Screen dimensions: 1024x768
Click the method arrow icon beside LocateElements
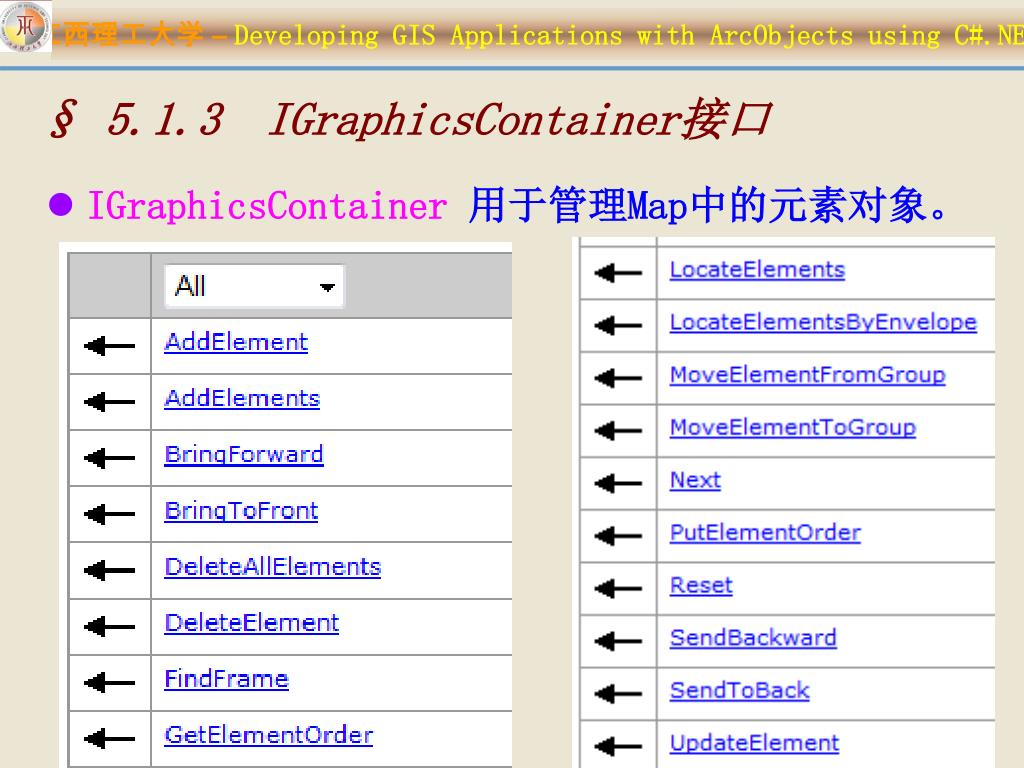[618, 272]
